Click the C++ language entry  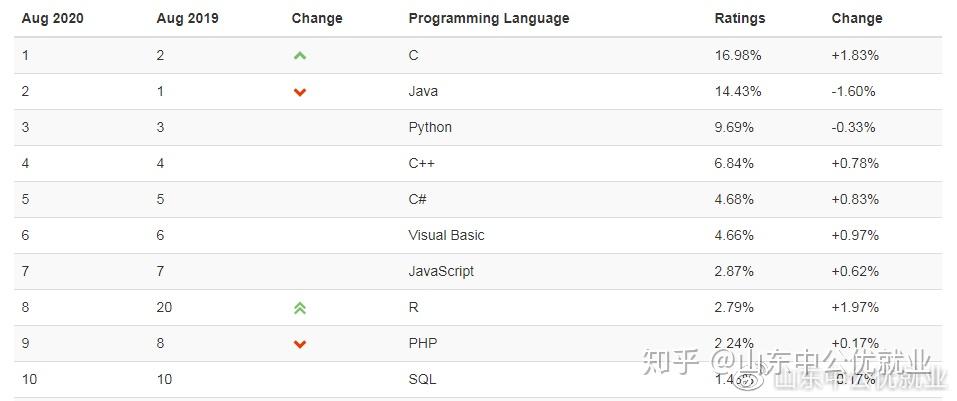tap(421, 163)
